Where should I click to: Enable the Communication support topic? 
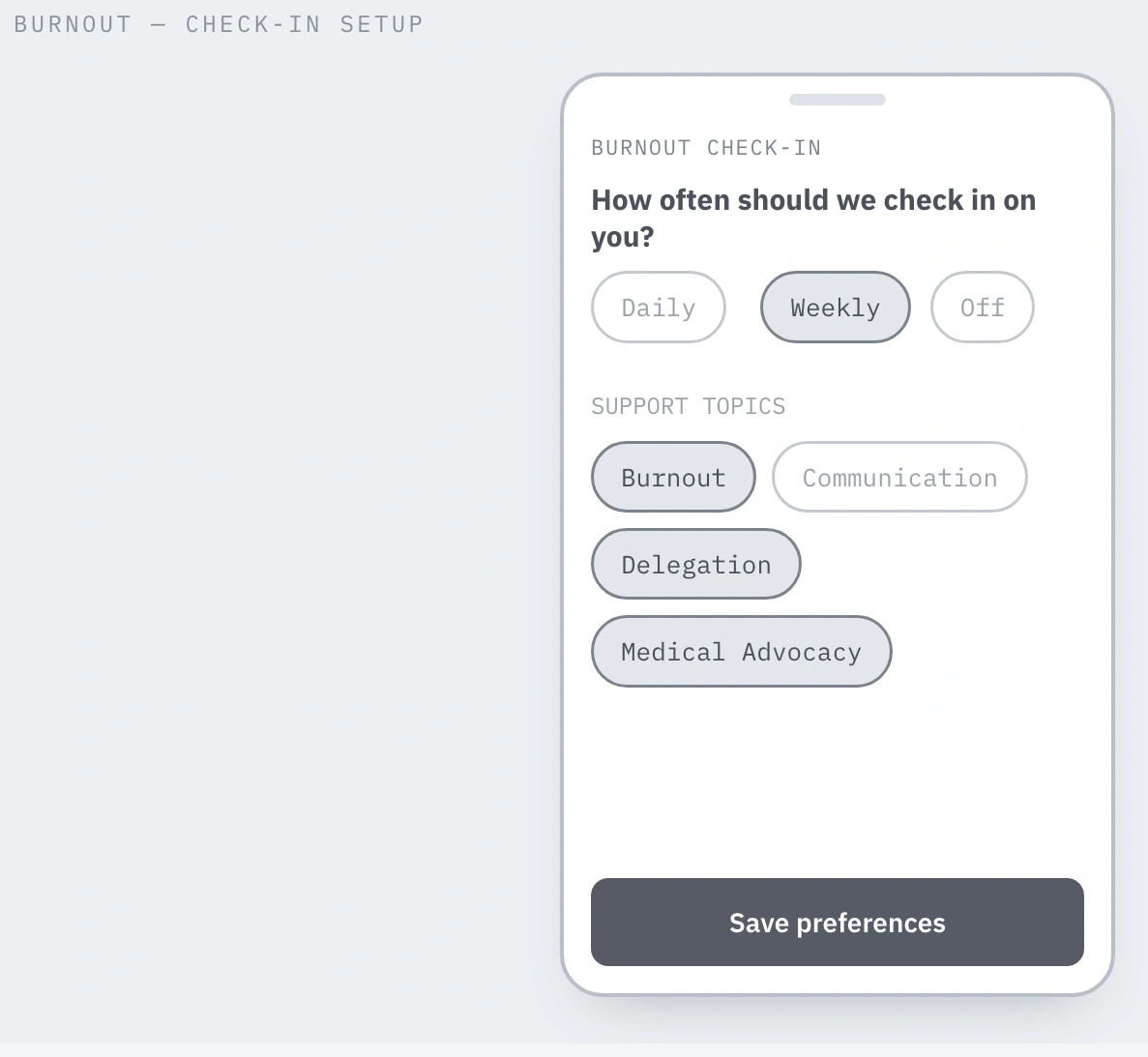(x=899, y=478)
